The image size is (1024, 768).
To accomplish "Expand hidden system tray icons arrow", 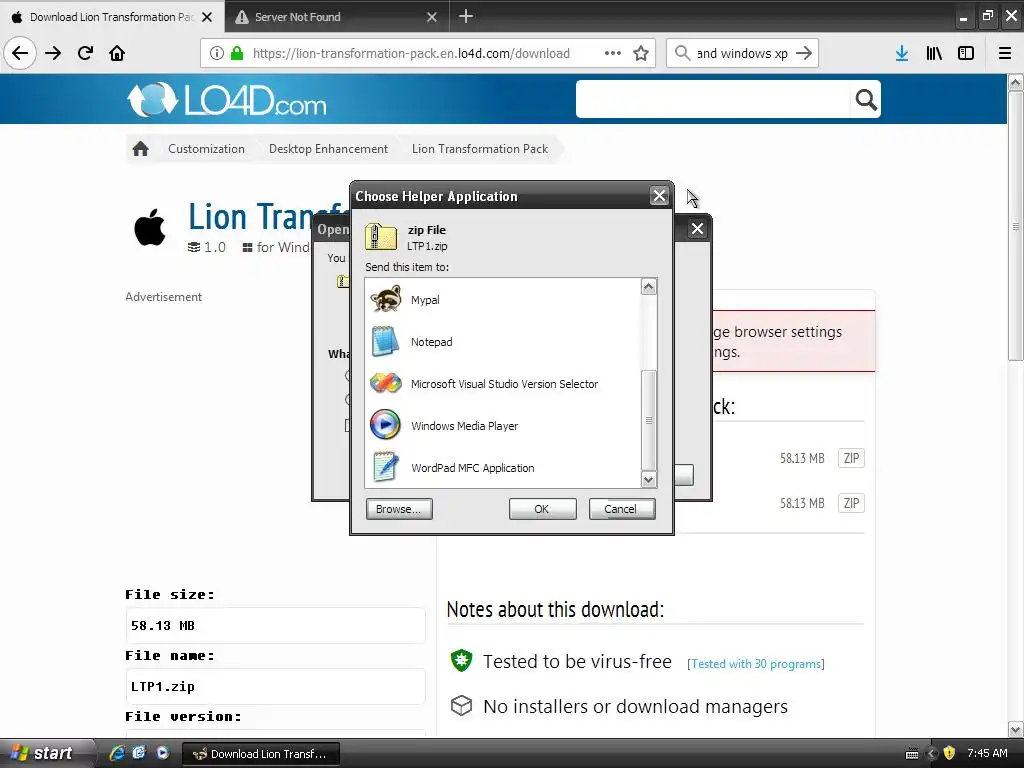I will 932,754.
